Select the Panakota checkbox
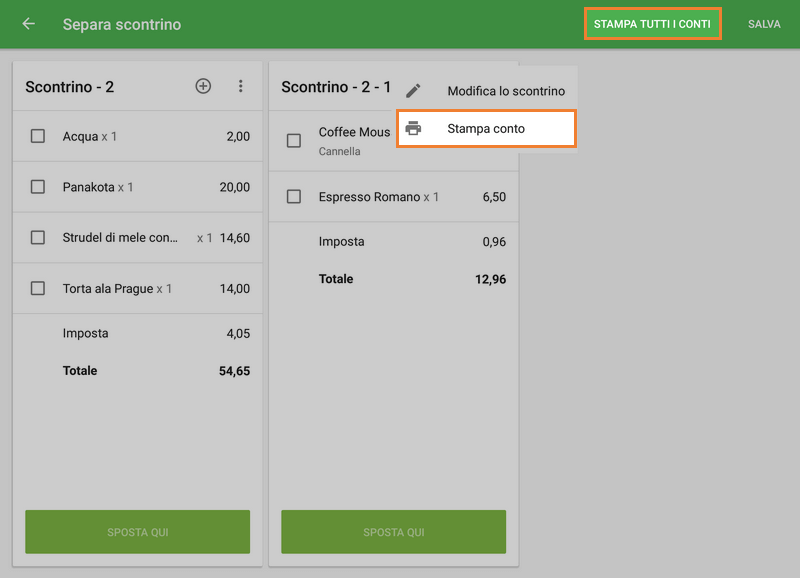This screenshot has width=800, height=578. (38, 187)
